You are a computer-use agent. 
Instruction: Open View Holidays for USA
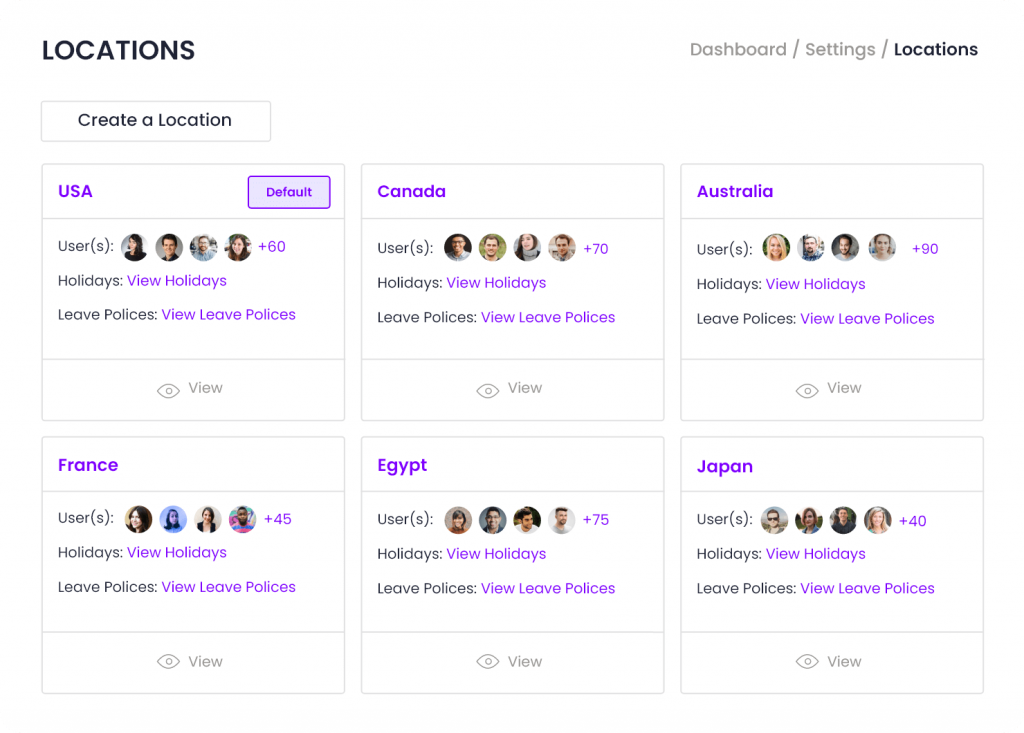tap(177, 281)
